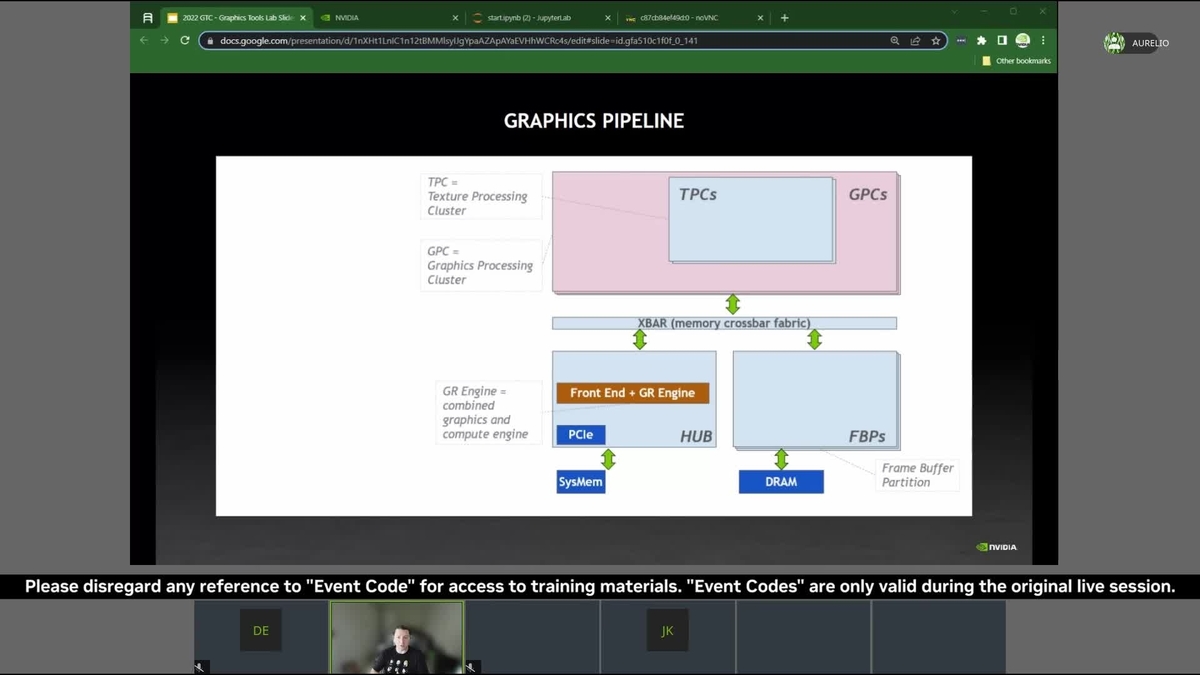Reload the page with the refresh icon
Screen dimensions: 1200x675
[185, 41]
